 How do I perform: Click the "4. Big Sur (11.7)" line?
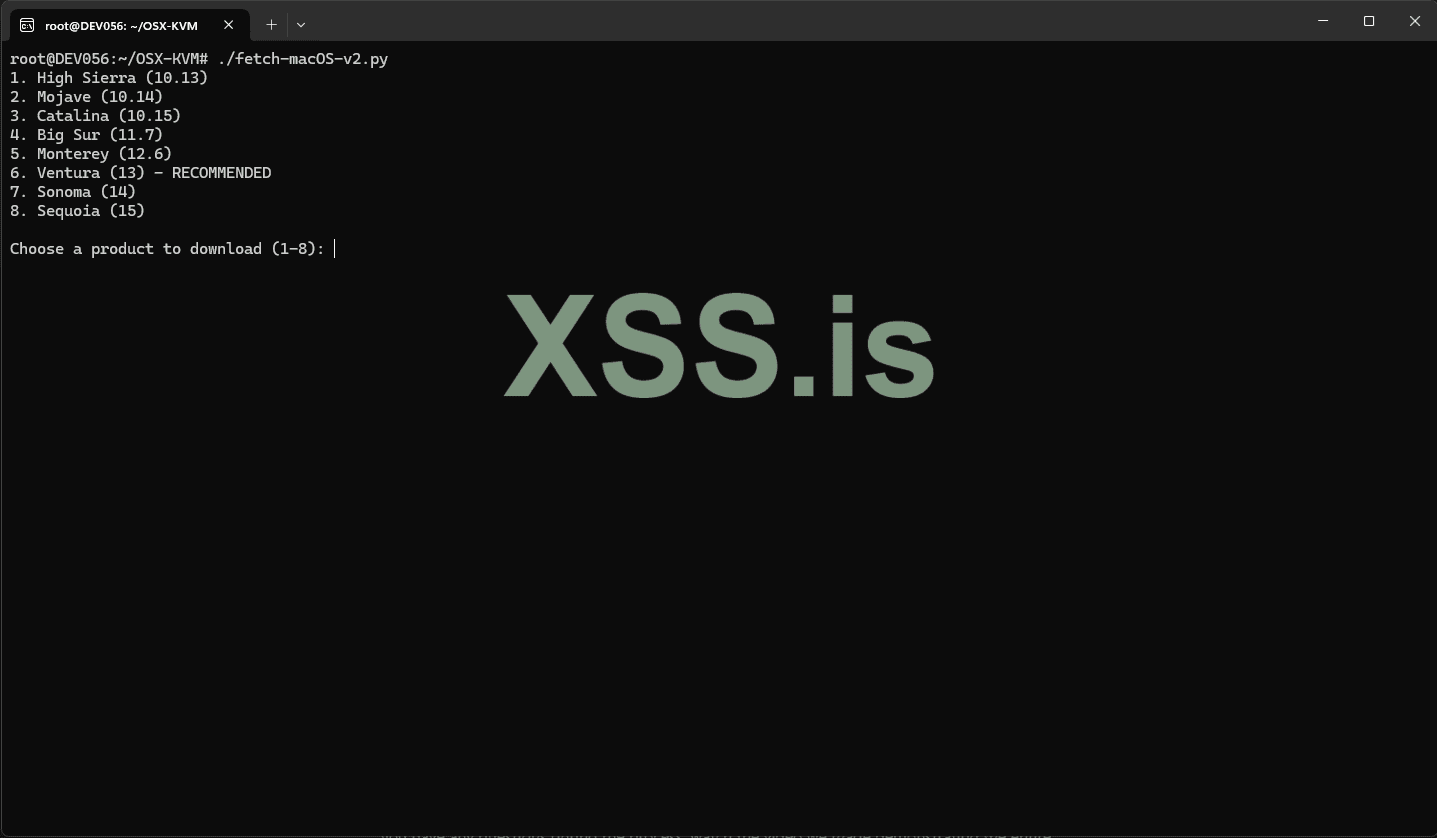[x=86, y=135]
